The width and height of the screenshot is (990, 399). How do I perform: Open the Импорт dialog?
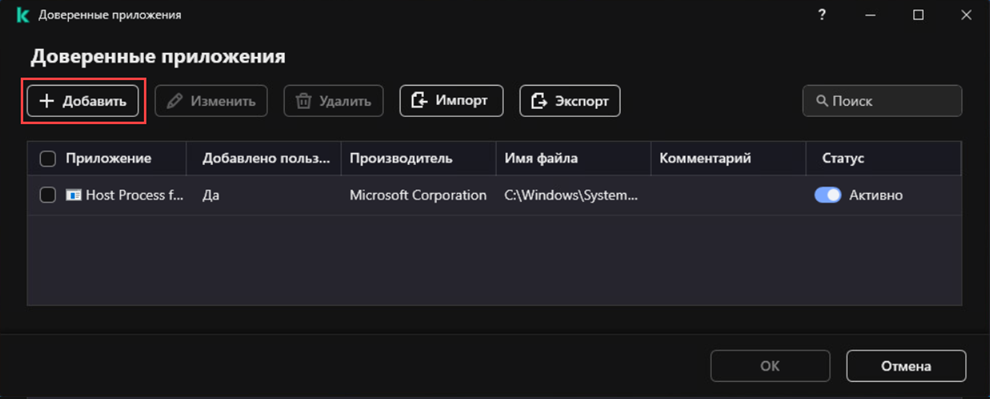click(x=451, y=101)
